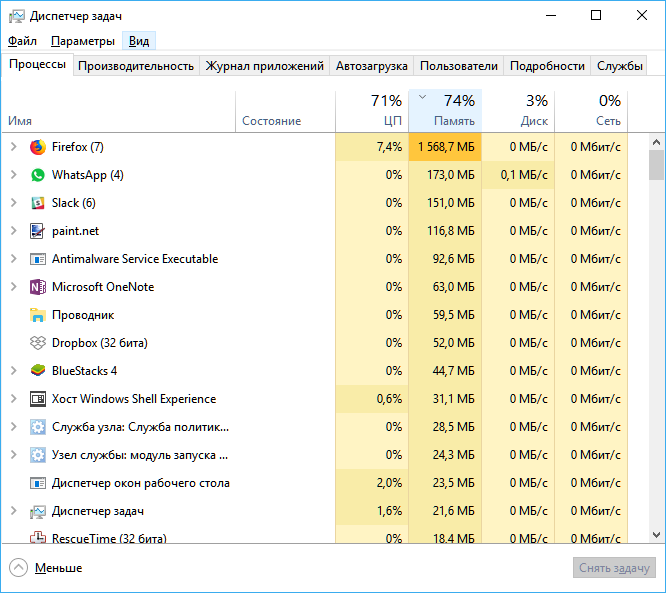Expand the WhatsApp process group
Image resolution: width=666 pixels, height=593 pixels.
pos(13,175)
